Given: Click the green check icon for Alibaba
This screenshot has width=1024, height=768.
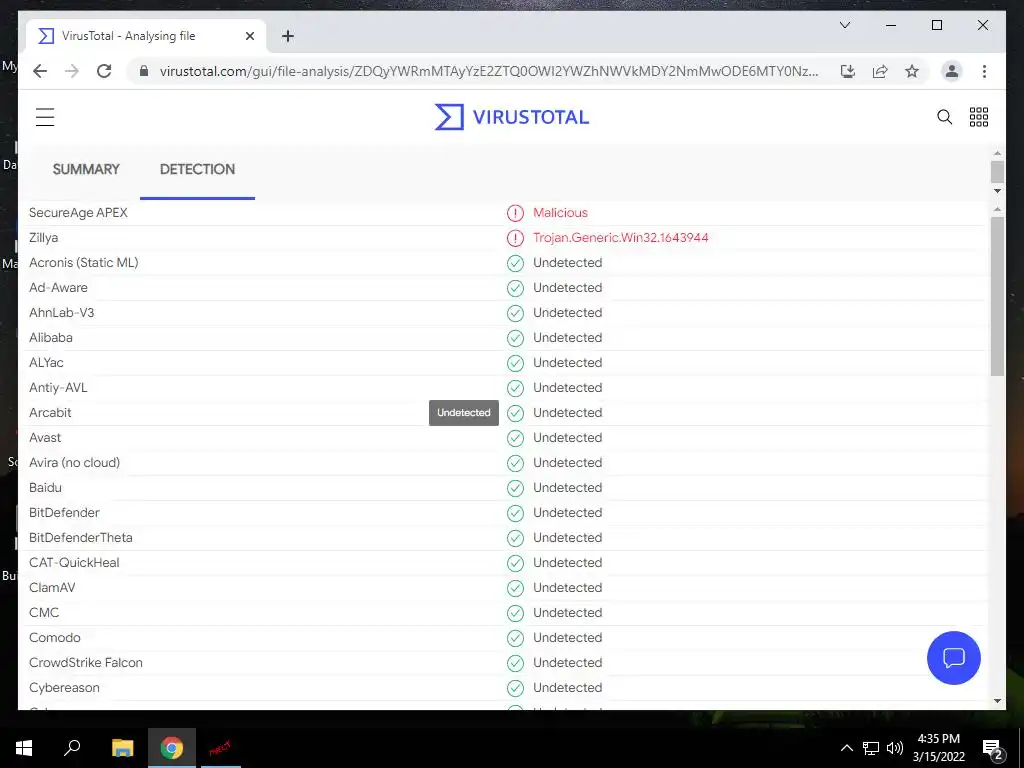Looking at the screenshot, I should [515, 338].
